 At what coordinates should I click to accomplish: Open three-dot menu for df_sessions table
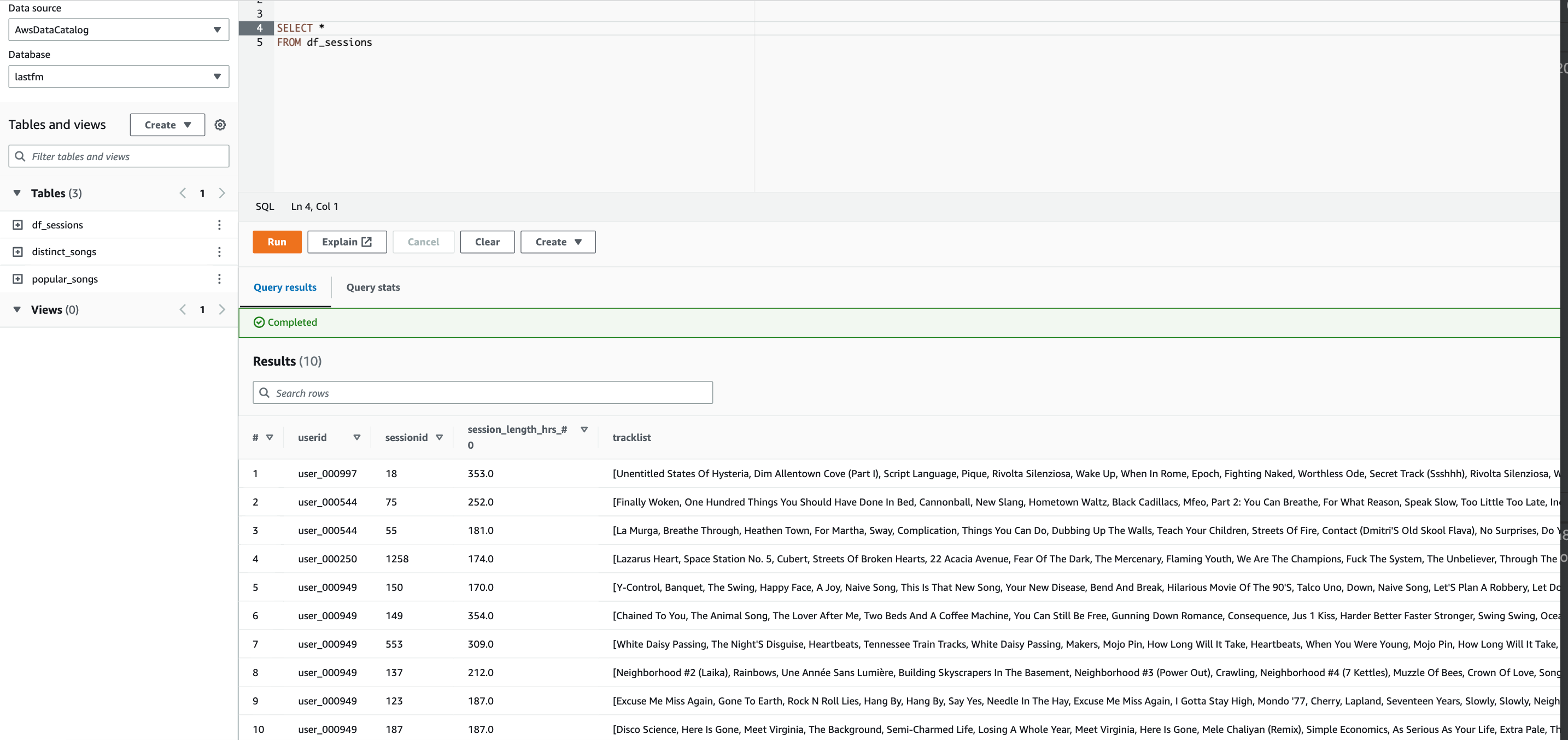(219, 225)
